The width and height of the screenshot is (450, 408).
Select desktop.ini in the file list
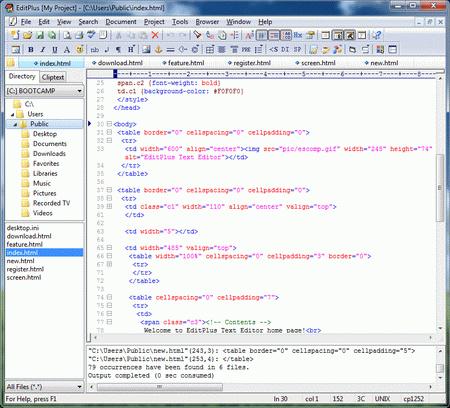coord(23,228)
